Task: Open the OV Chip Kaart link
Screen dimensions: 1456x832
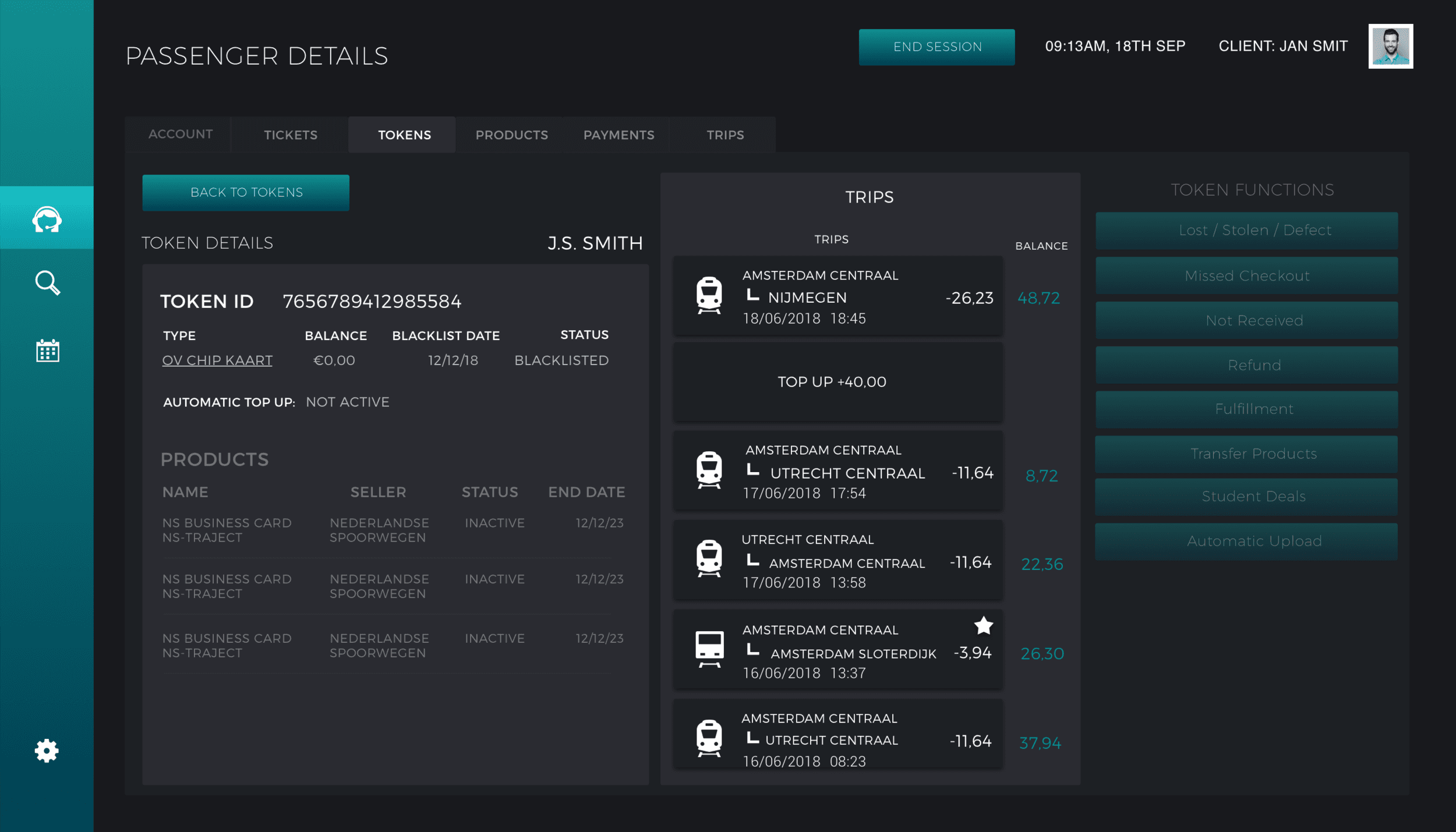Action: (x=217, y=360)
